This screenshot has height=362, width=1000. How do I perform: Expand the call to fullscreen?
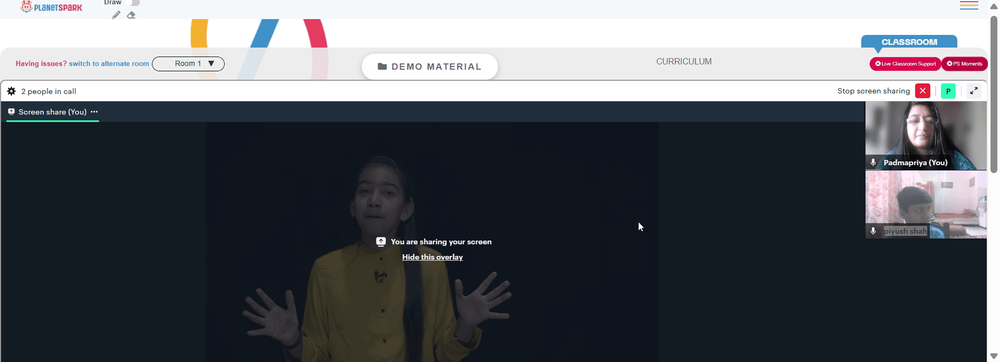click(974, 91)
